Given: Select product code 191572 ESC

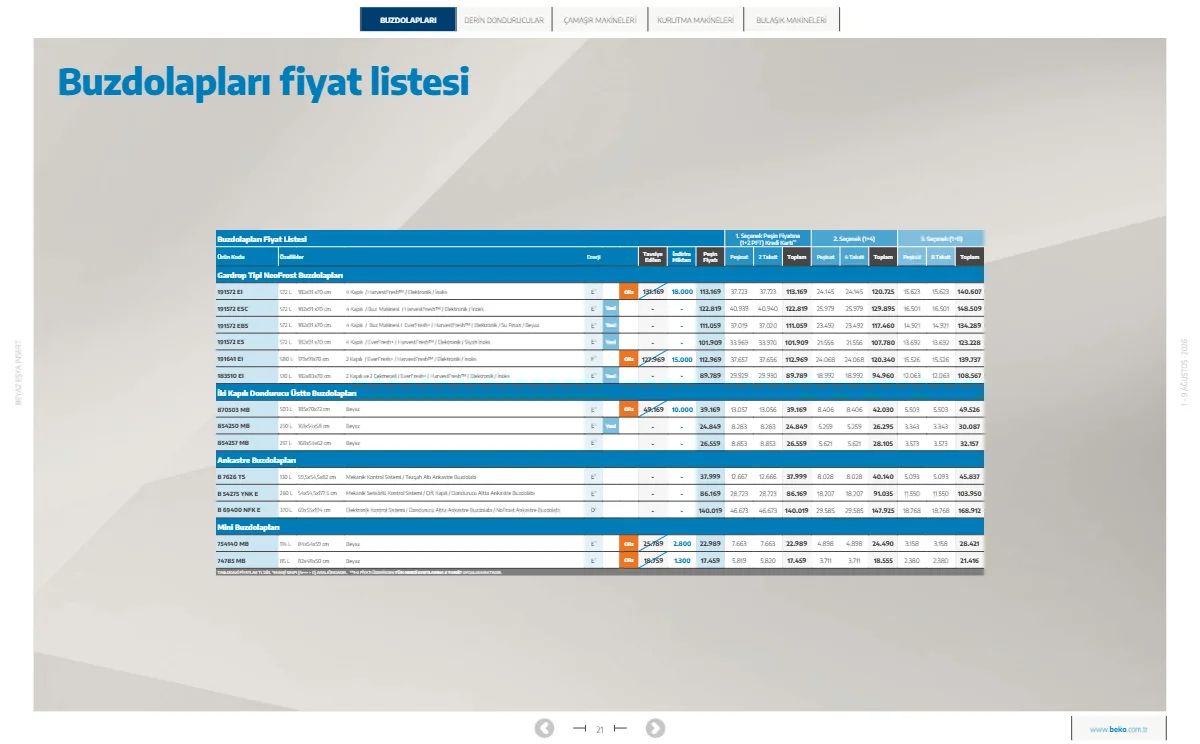Looking at the screenshot, I should [x=233, y=308].
